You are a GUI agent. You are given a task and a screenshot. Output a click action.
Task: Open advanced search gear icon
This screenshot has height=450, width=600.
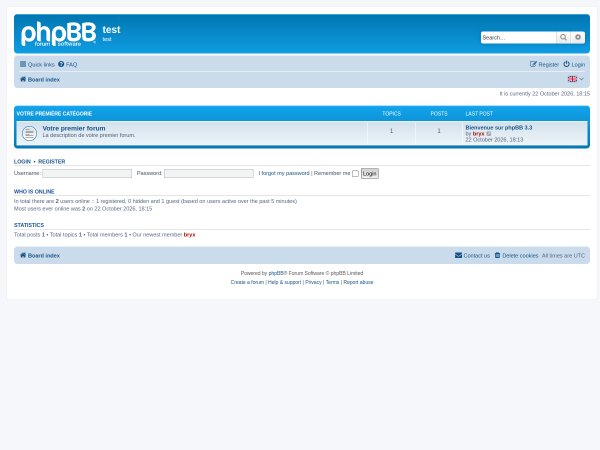(578, 38)
